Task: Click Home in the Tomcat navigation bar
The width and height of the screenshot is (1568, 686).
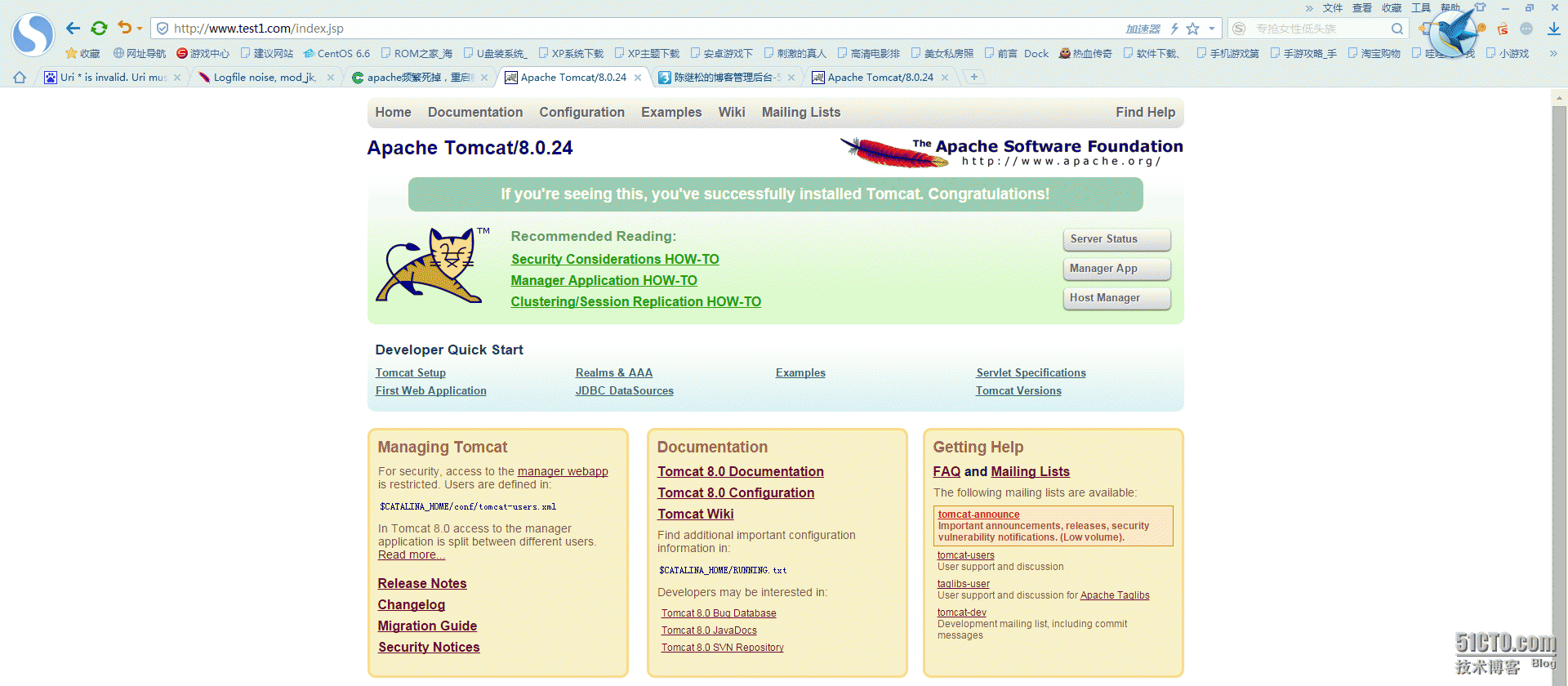Action: click(x=393, y=113)
